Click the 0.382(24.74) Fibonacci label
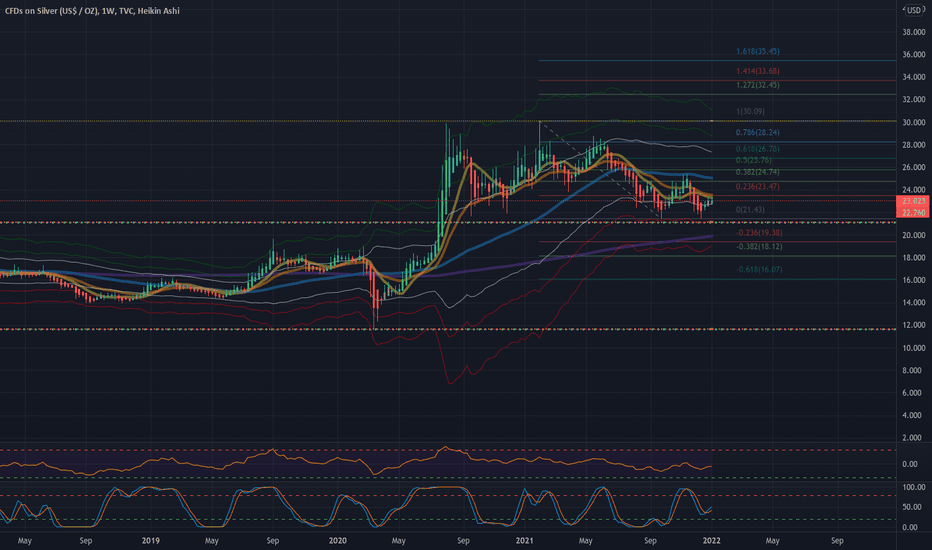The image size is (932, 550). (758, 172)
